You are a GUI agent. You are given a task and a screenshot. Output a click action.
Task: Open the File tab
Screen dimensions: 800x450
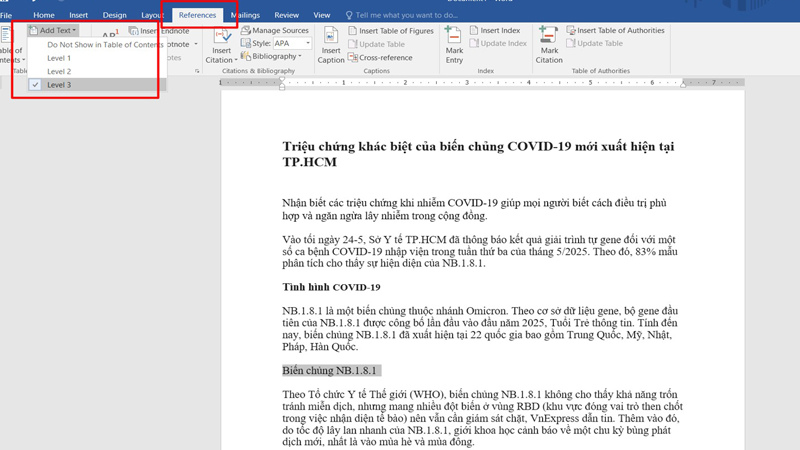(x=6, y=15)
